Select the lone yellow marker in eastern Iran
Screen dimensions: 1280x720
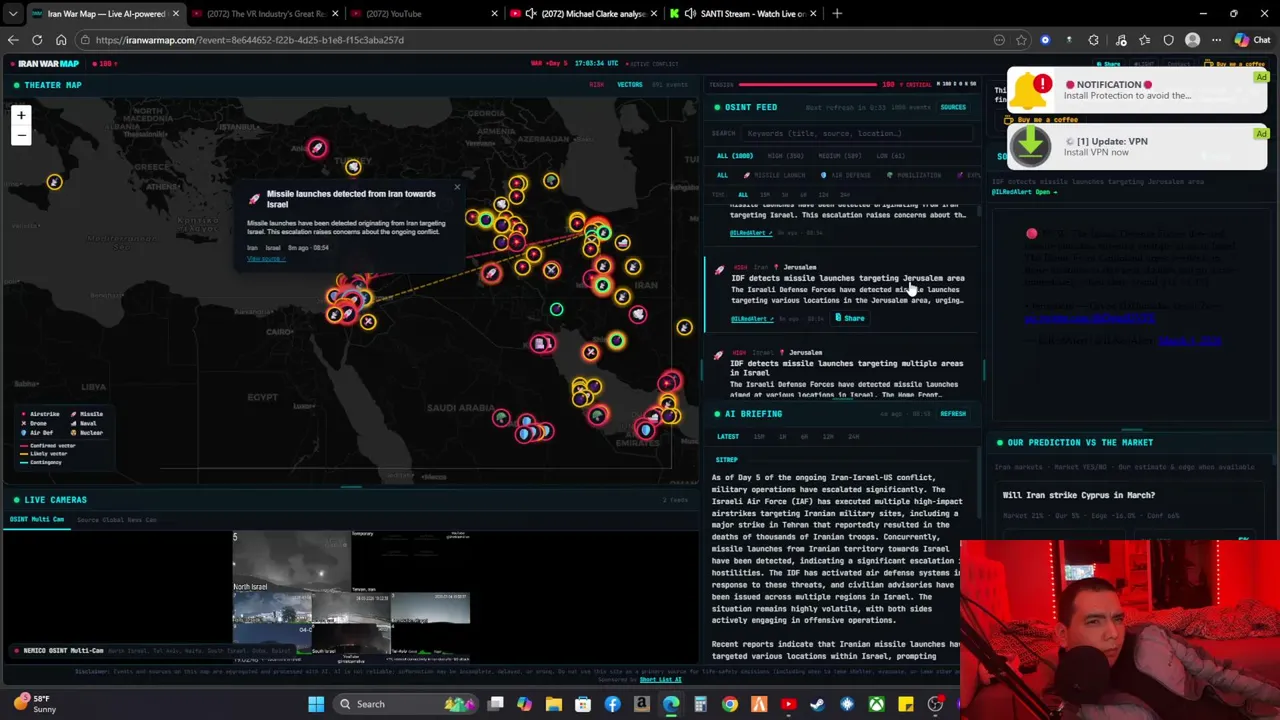click(x=684, y=327)
